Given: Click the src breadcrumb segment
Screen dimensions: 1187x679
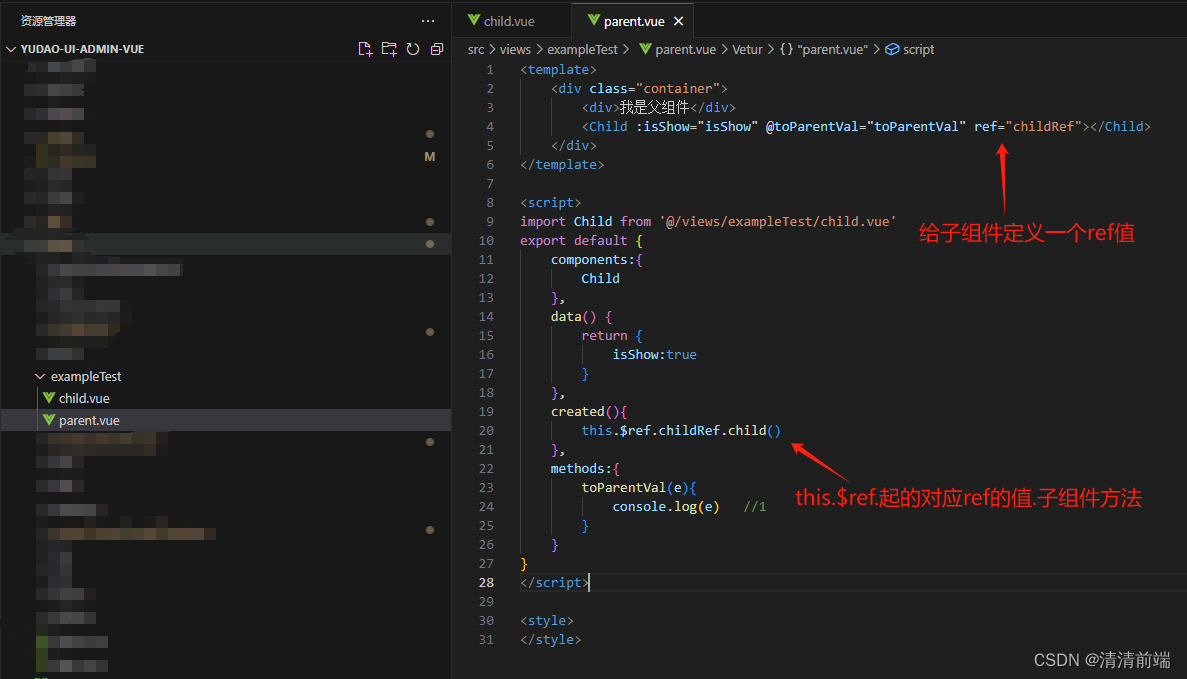Looking at the screenshot, I should [475, 49].
